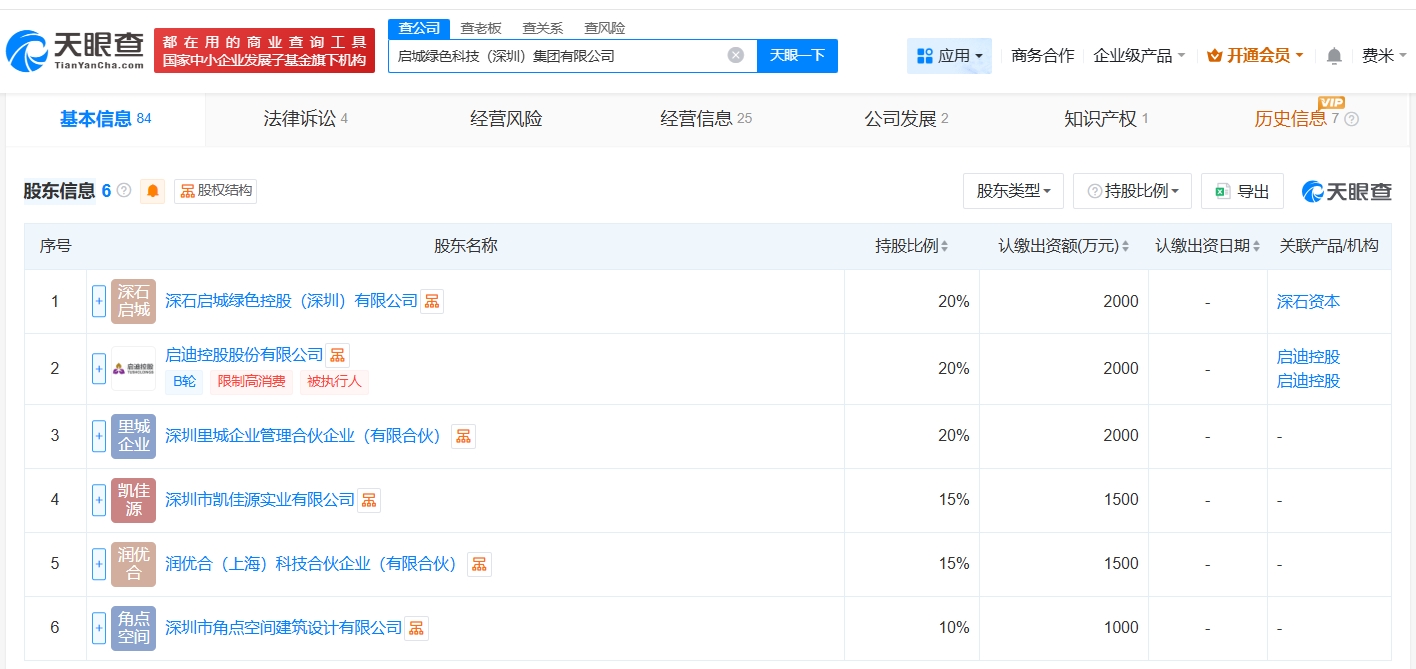The height and width of the screenshot is (669, 1416).
Task: Open 深圳市角点空间建筑设计有限公司 link
Action: click(284, 628)
